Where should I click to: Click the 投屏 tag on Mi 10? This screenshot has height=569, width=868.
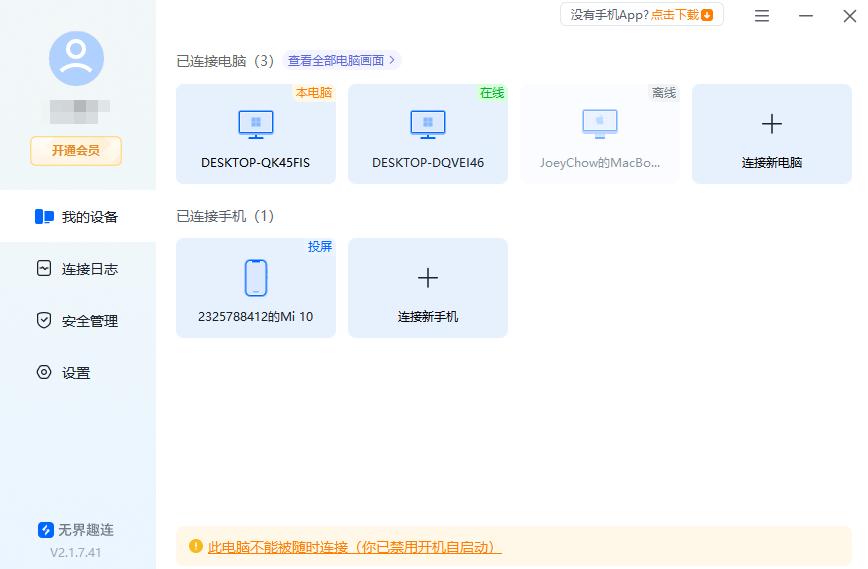[320, 246]
